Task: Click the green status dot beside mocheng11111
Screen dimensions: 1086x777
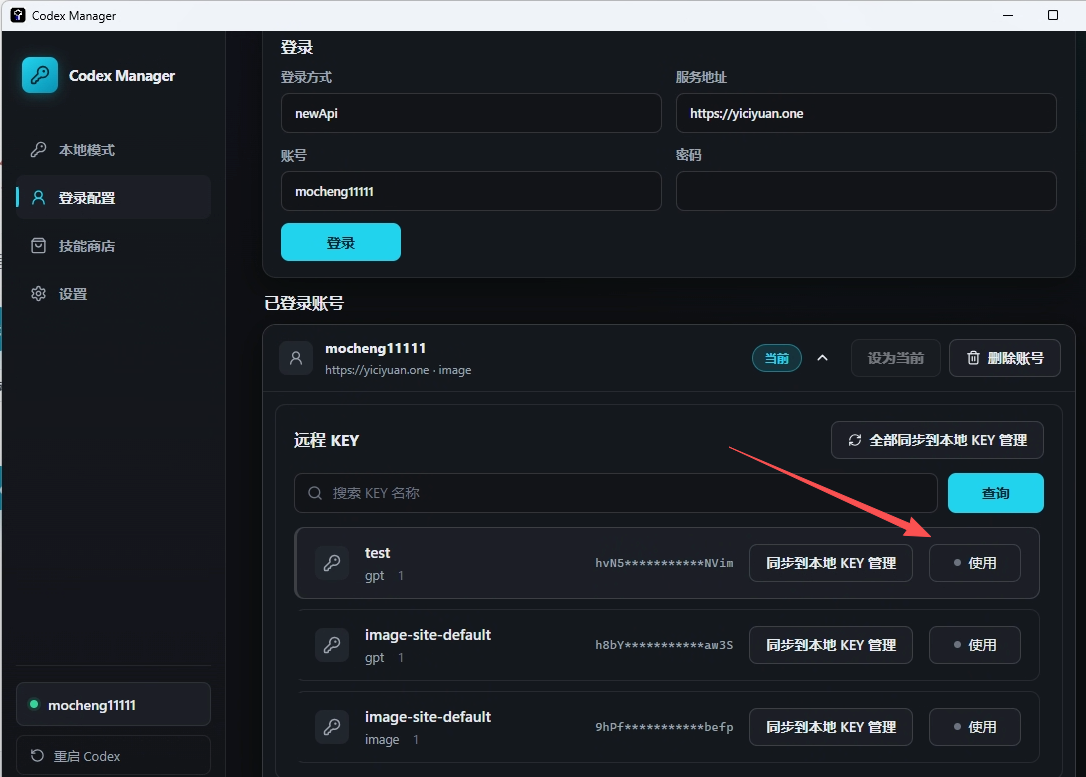Action: [x=33, y=704]
